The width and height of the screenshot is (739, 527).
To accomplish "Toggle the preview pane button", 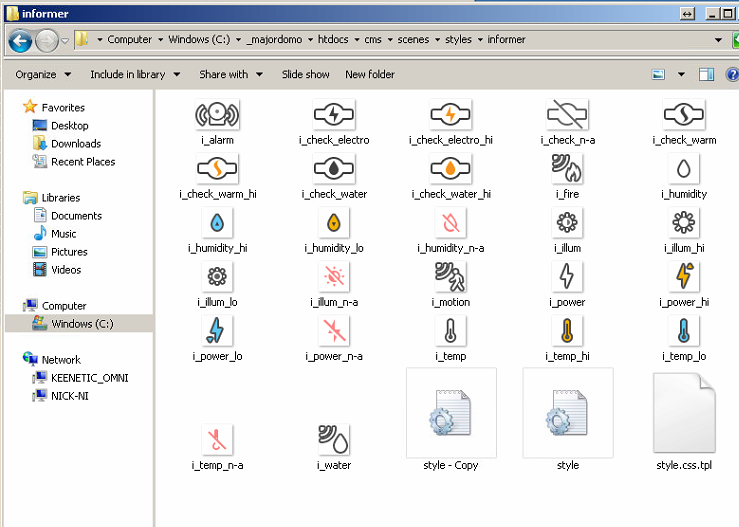I will pos(706,74).
